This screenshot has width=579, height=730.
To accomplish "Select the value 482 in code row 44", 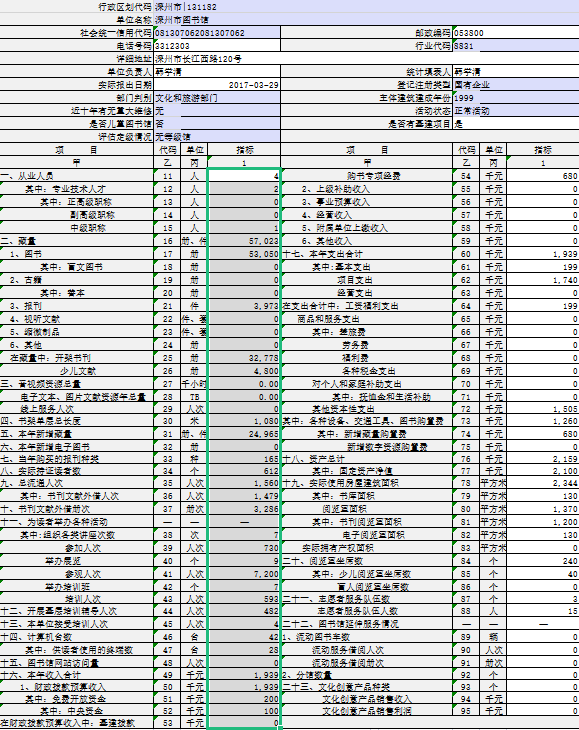I will 244,611.
